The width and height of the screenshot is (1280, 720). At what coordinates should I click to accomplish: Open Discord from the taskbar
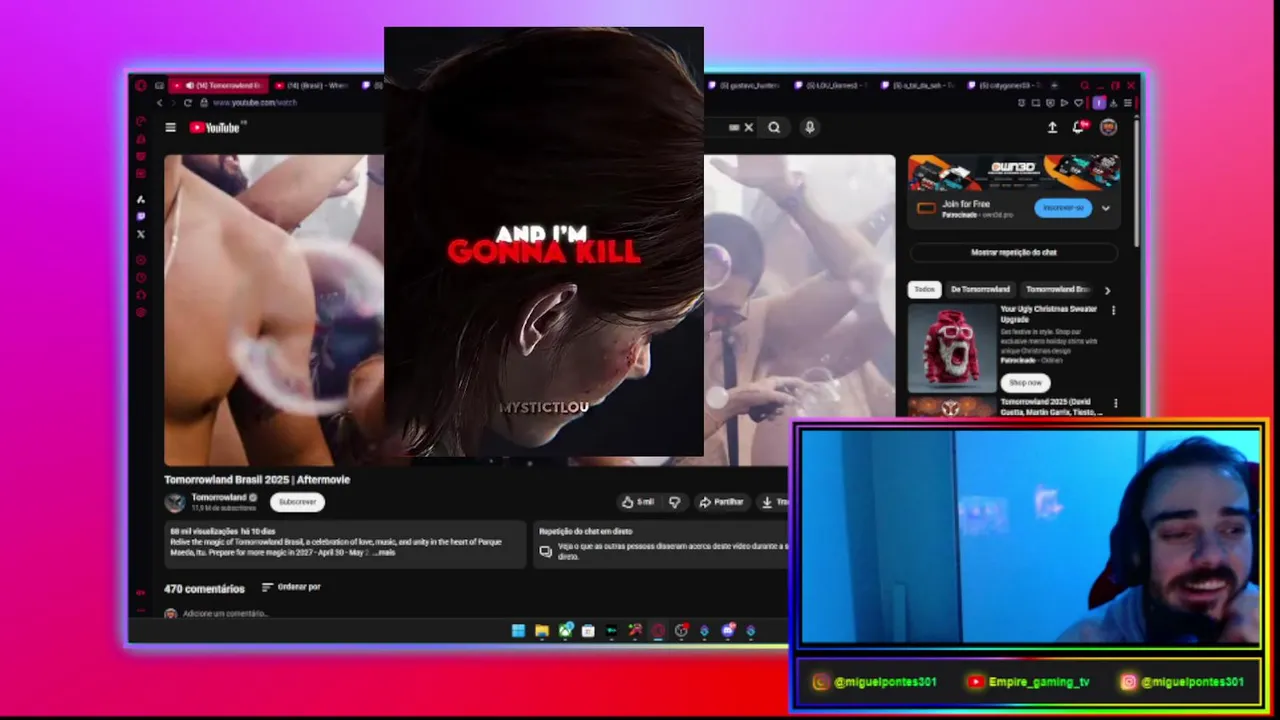click(728, 631)
